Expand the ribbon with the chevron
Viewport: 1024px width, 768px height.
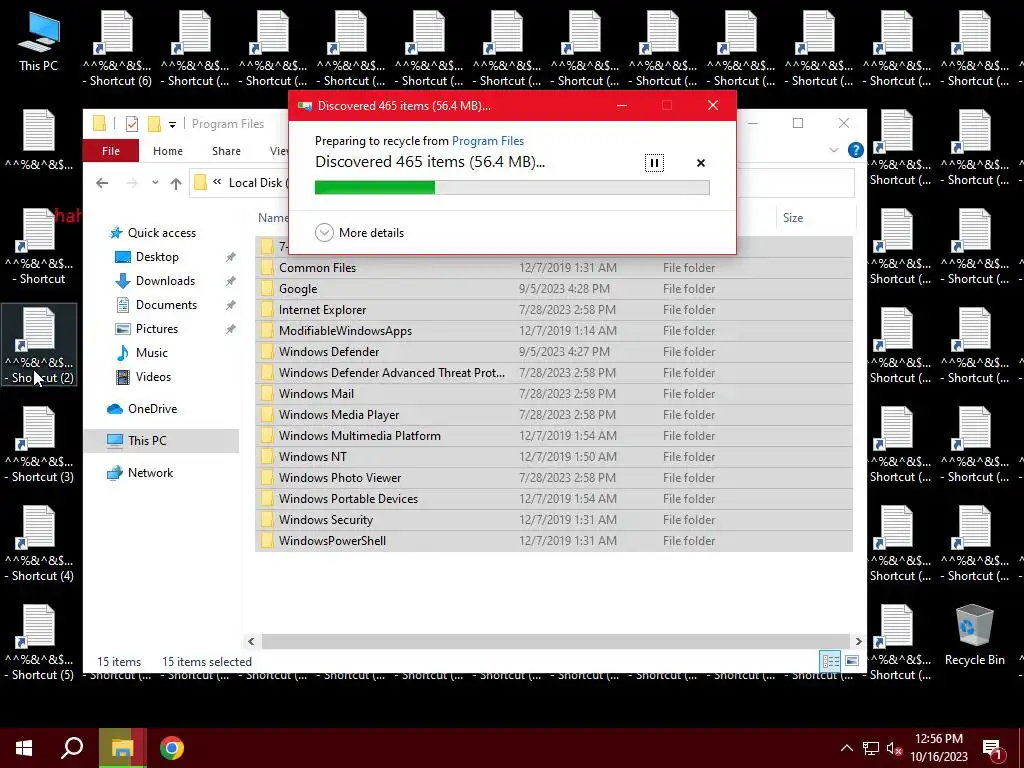tap(833, 150)
